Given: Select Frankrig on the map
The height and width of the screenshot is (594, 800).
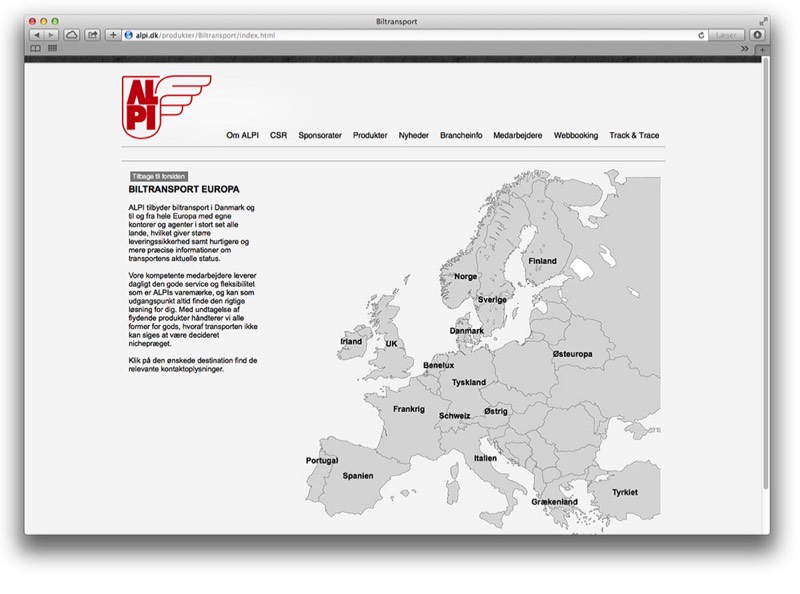Looking at the screenshot, I should click(x=409, y=409).
